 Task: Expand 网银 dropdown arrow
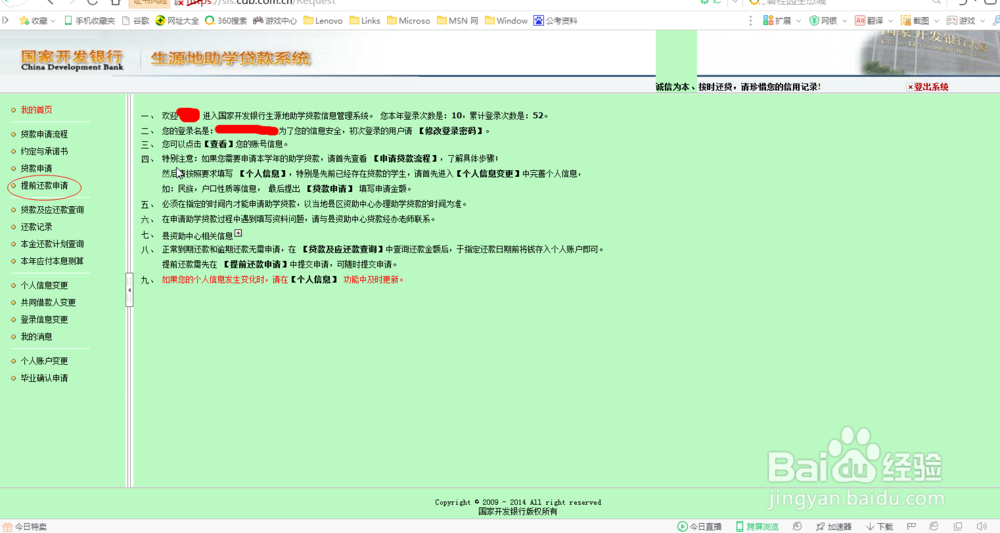click(x=844, y=21)
